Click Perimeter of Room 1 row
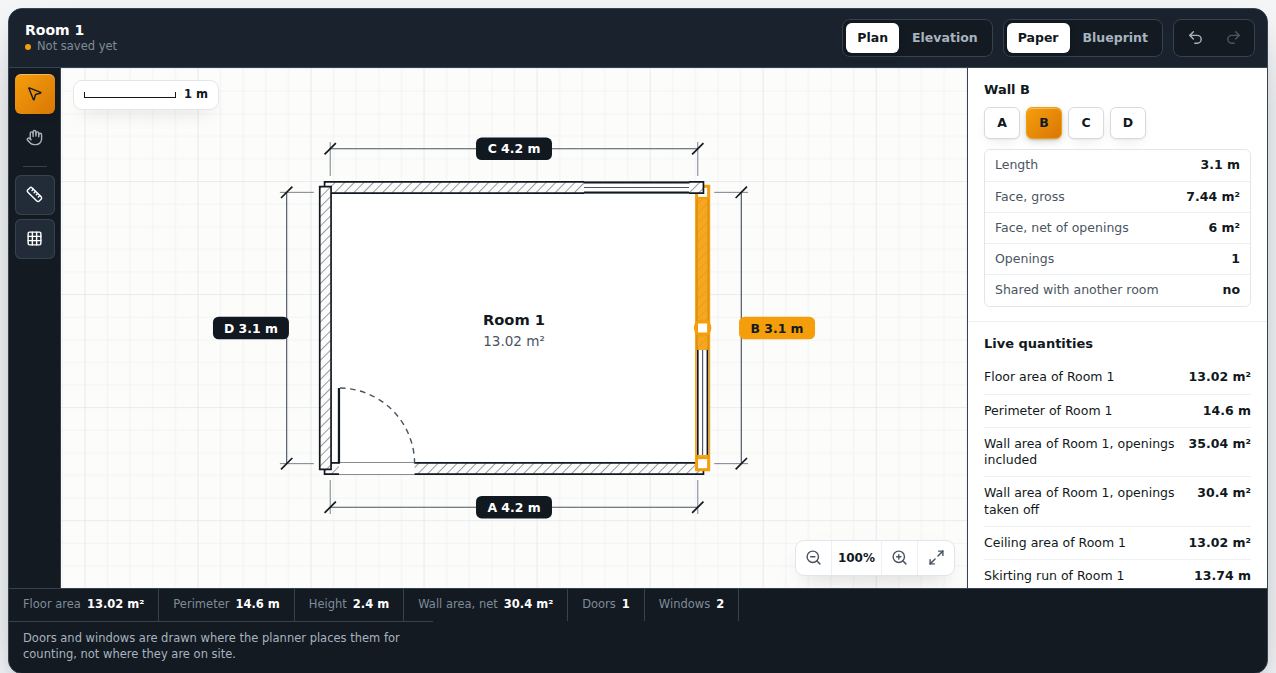This screenshot has width=1276, height=673. tap(1117, 411)
